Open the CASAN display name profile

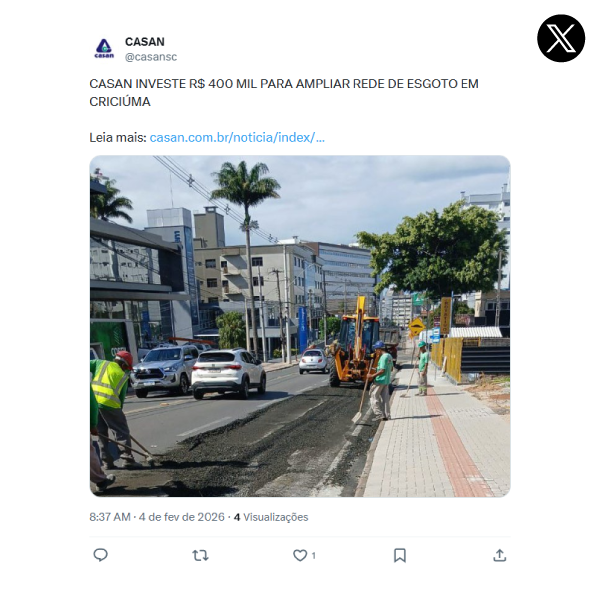(x=145, y=41)
